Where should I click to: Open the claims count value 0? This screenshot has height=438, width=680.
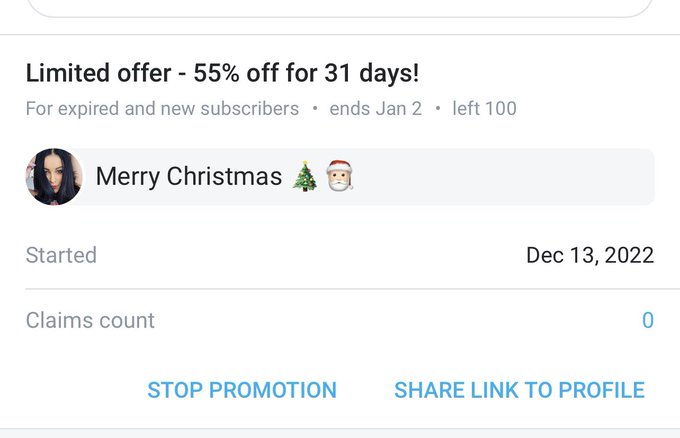pos(647,320)
